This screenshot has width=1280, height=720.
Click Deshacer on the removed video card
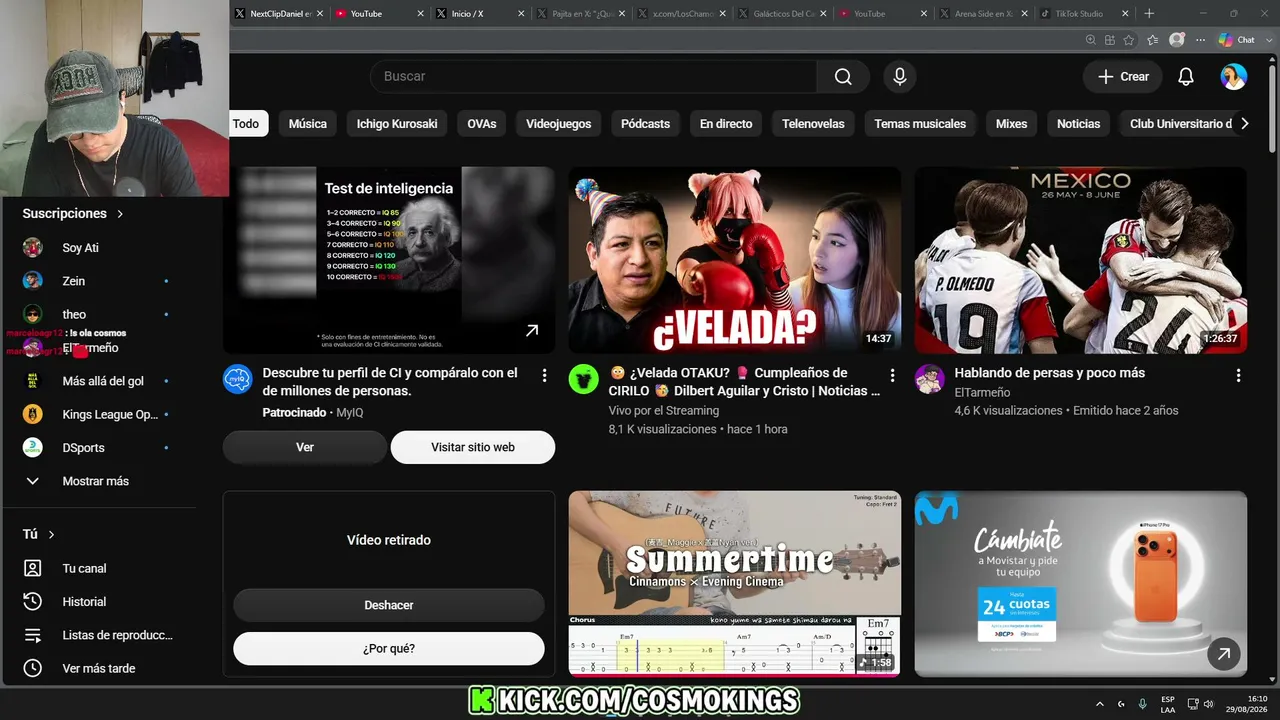click(x=389, y=605)
